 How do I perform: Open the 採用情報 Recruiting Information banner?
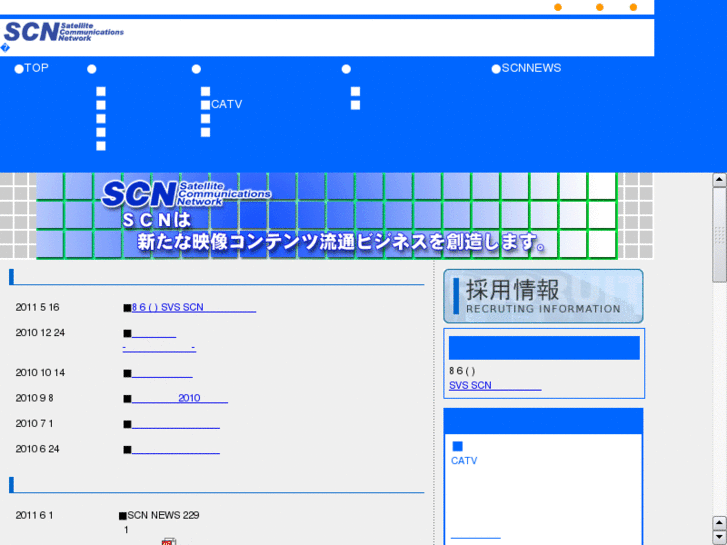coord(543,296)
